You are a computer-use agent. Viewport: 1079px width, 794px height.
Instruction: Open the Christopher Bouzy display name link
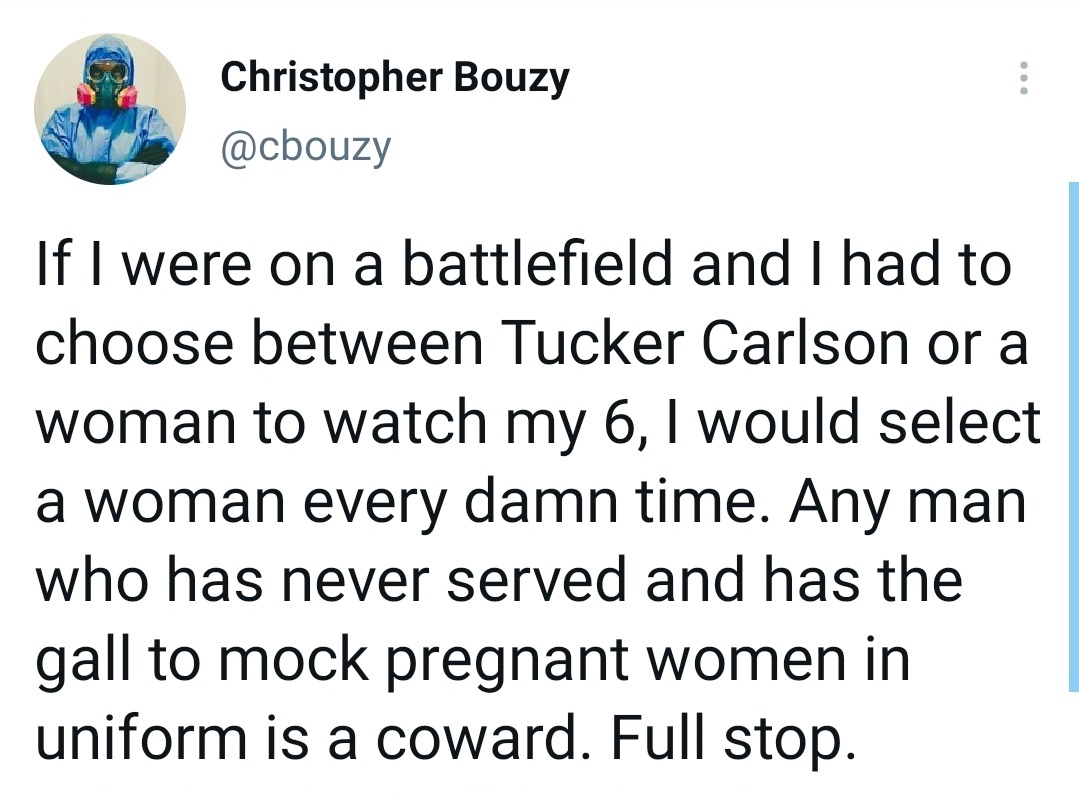point(395,78)
